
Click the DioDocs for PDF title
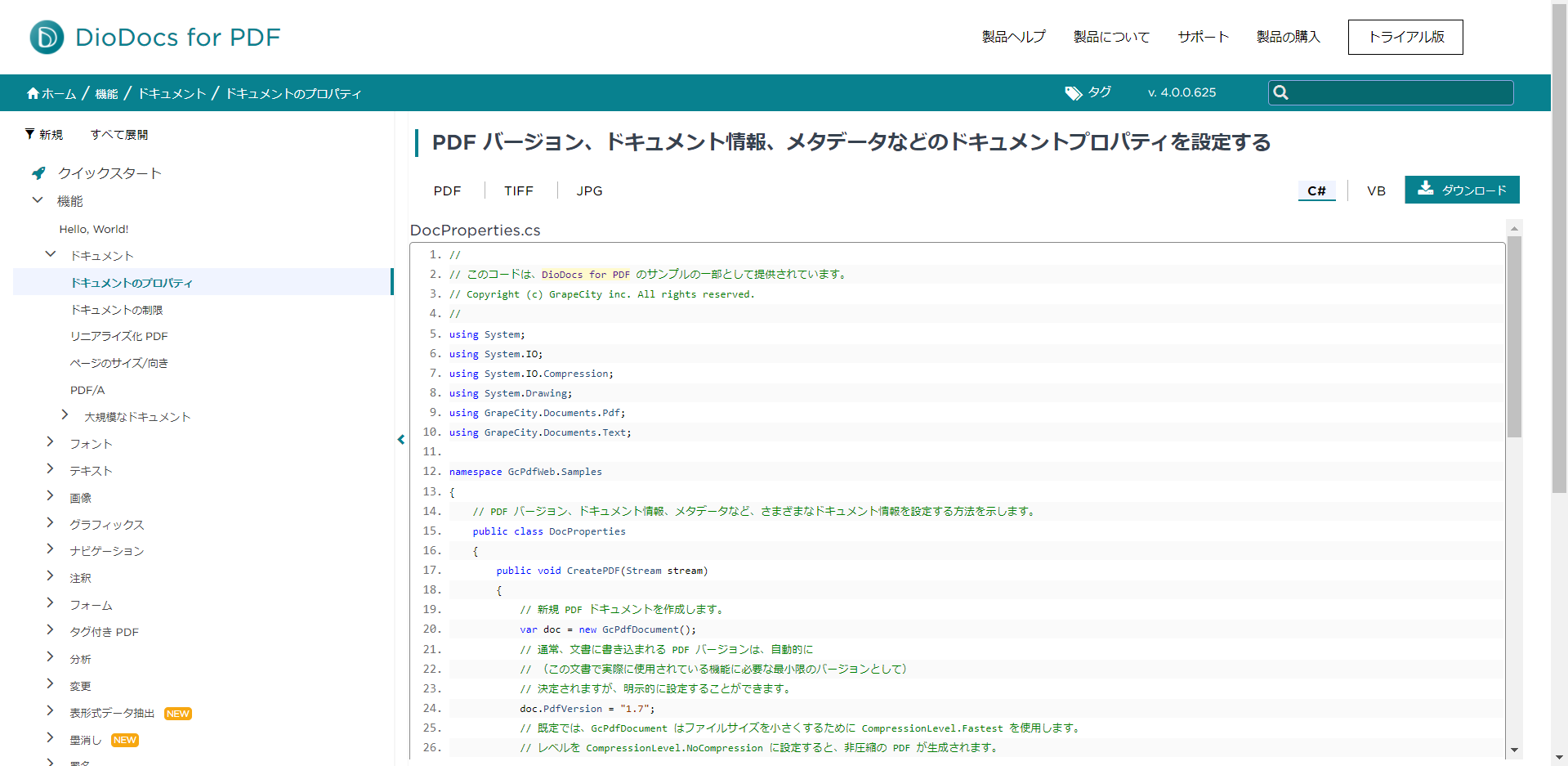pyautogui.click(x=177, y=37)
